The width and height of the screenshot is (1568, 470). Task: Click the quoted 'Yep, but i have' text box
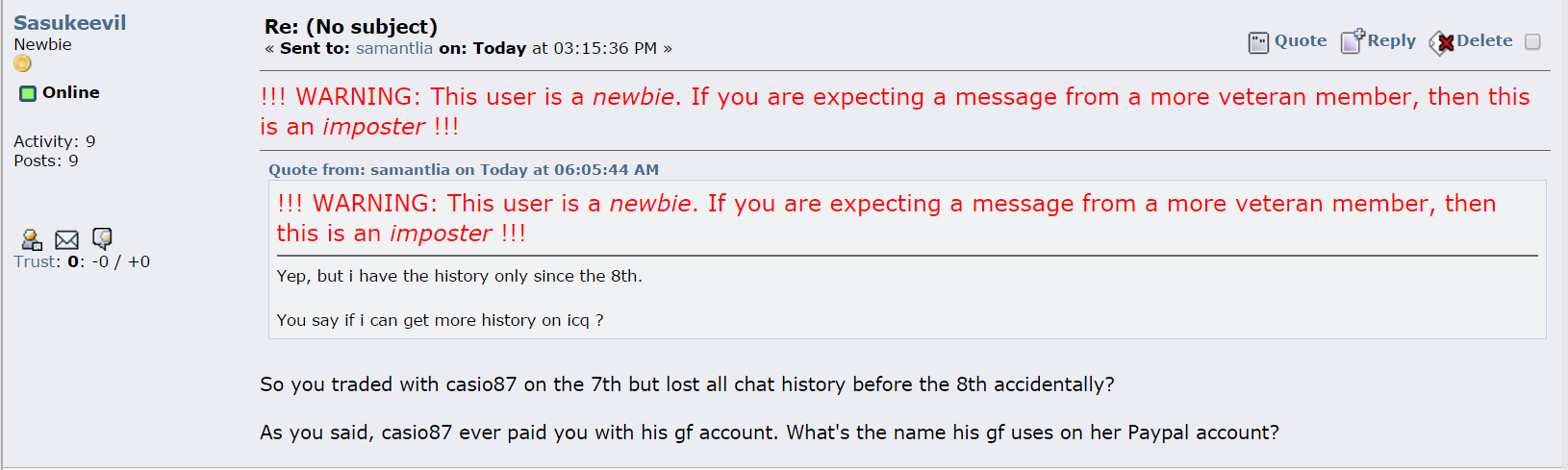pyautogui.click(x=907, y=260)
